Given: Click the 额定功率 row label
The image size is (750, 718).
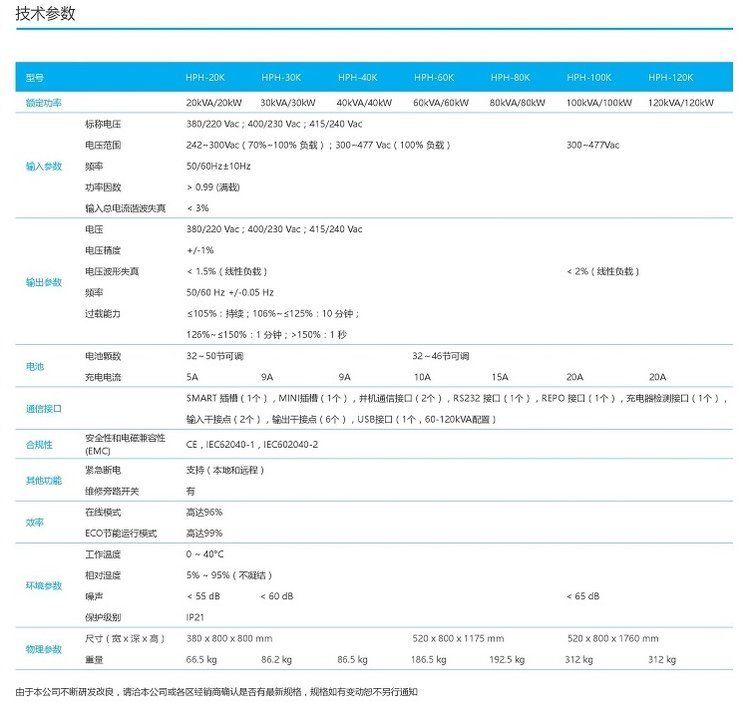Looking at the screenshot, I should click(44, 103).
